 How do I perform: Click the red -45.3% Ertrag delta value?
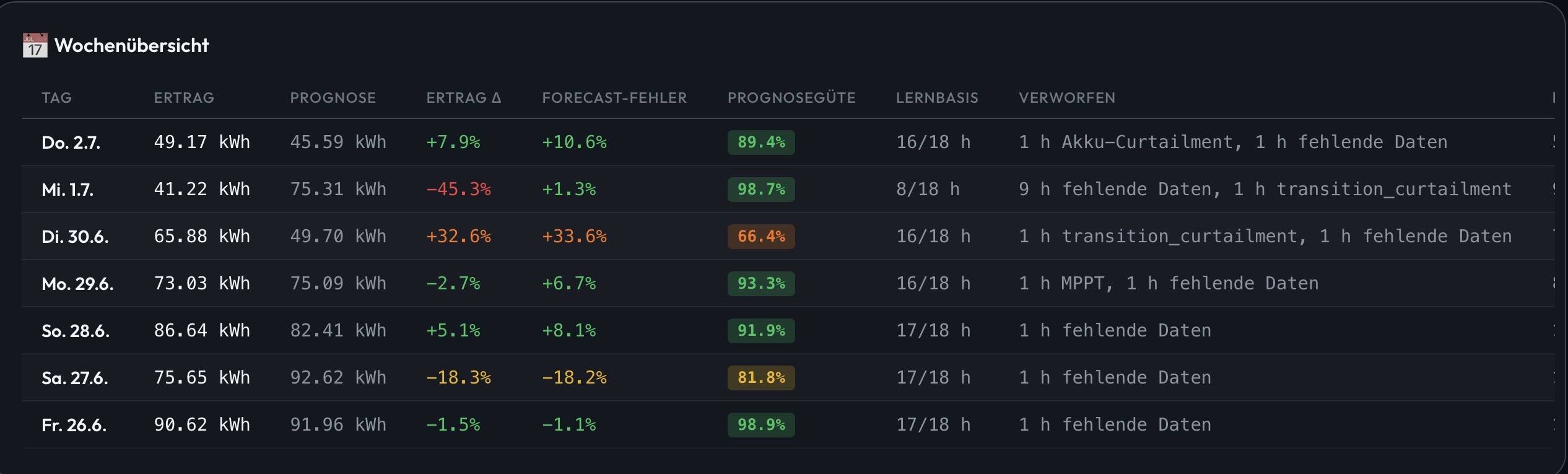pyautogui.click(x=458, y=190)
